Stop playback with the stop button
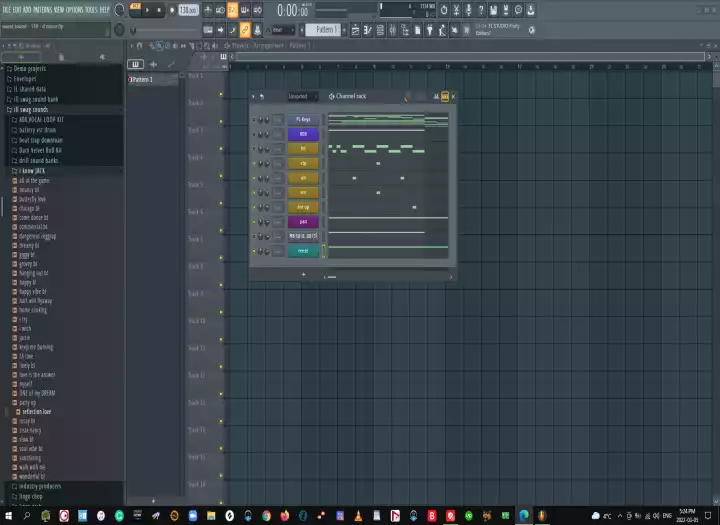 coord(159,10)
